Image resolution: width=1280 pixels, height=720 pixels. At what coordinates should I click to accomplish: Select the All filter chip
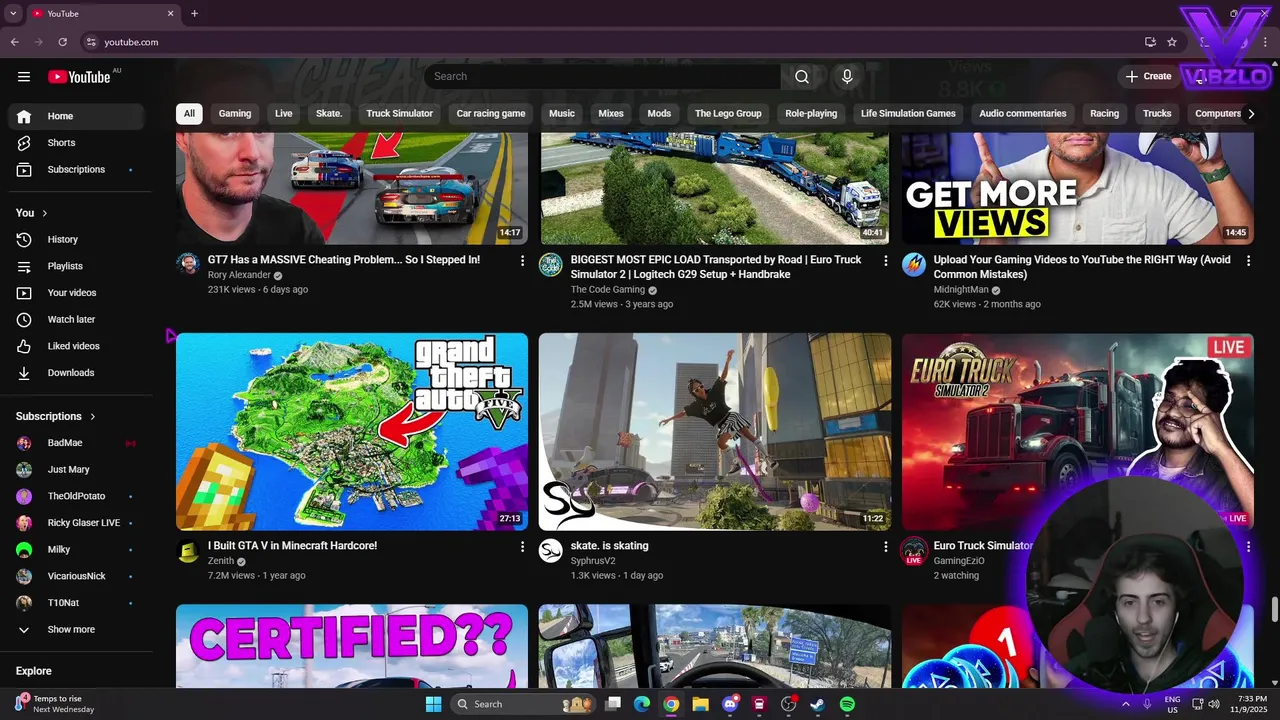click(189, 114)
